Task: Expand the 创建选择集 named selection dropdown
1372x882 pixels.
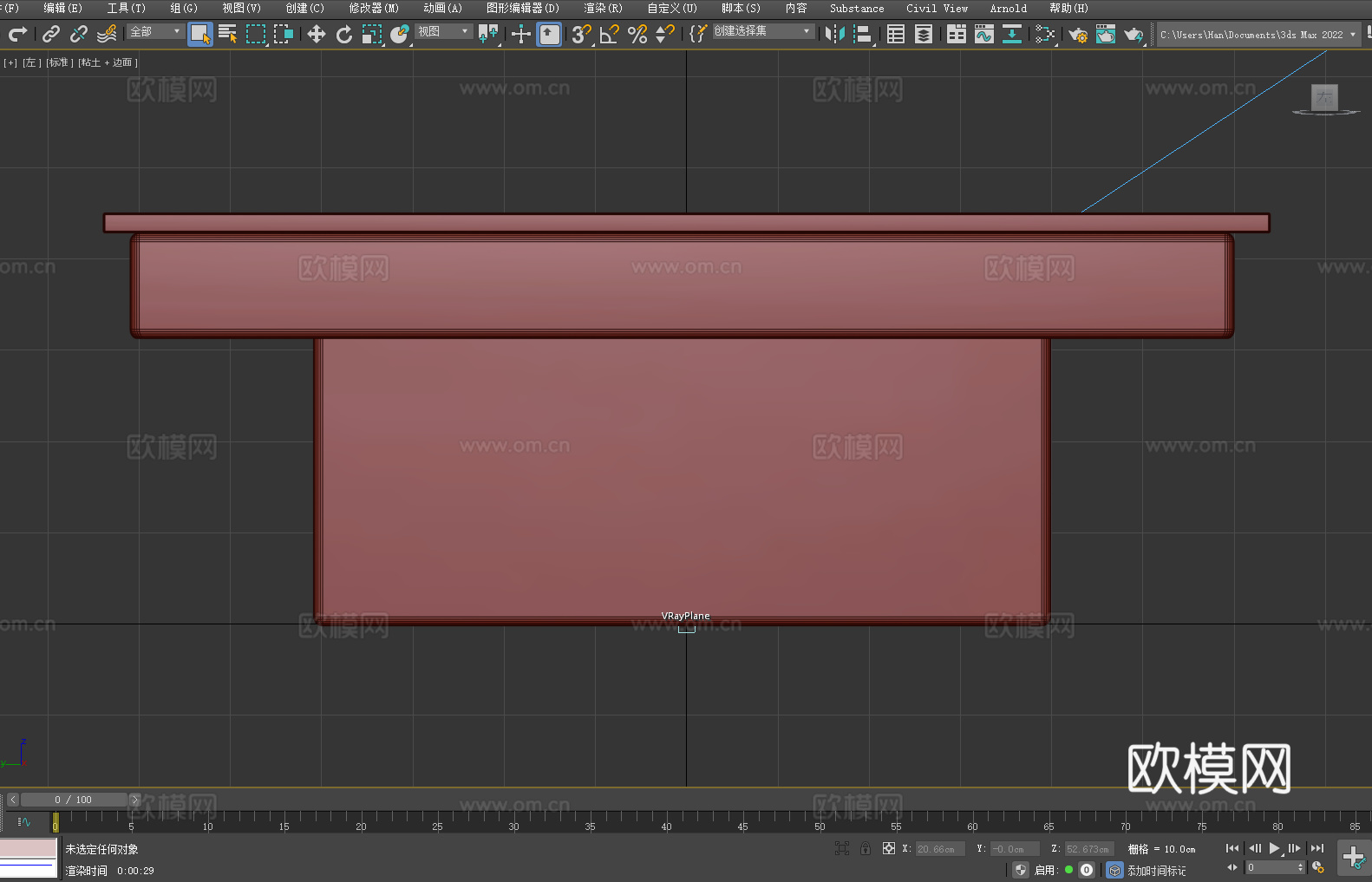Action: point(763,31)
